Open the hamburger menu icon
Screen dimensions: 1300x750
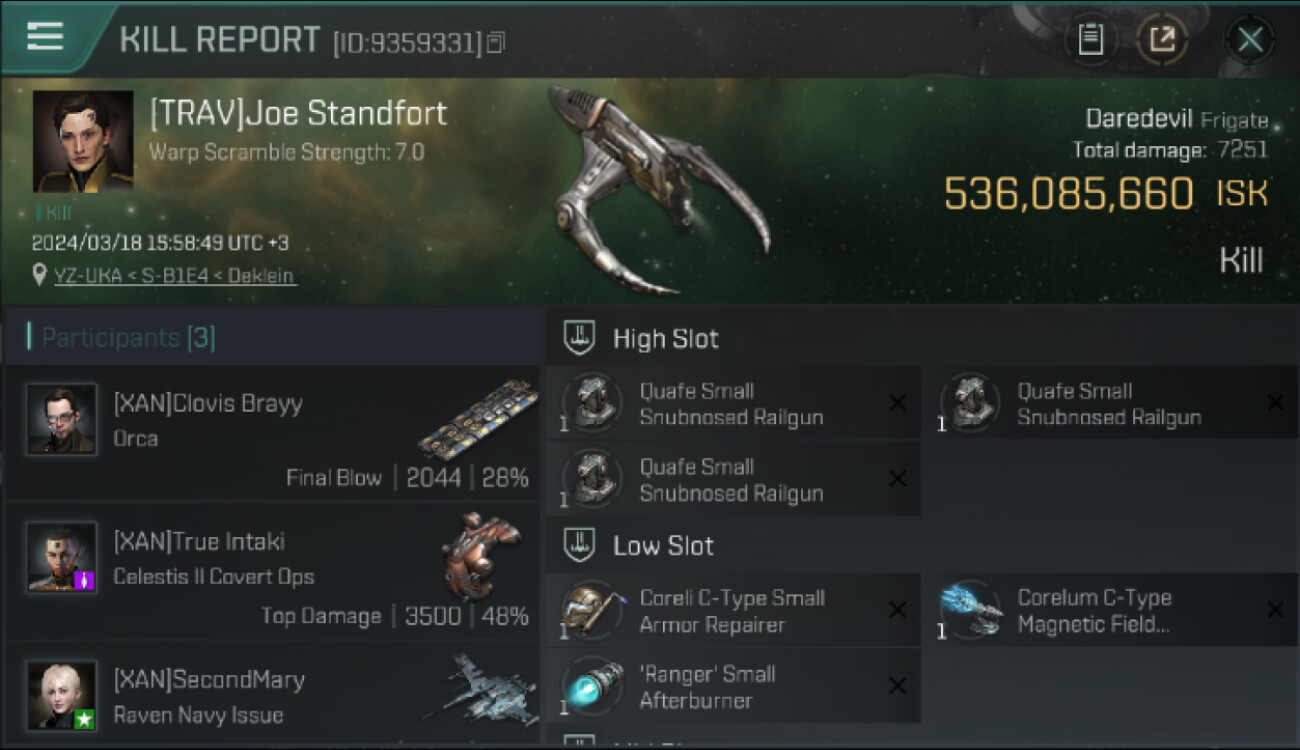pyautogui.click(x=45, y=36)
